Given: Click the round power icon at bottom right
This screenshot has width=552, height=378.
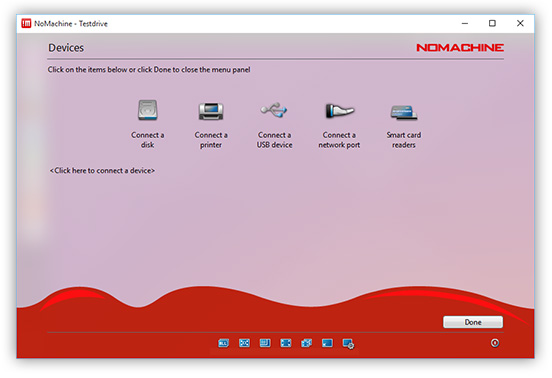Looking at the screenshot, I should coord(495,343).
